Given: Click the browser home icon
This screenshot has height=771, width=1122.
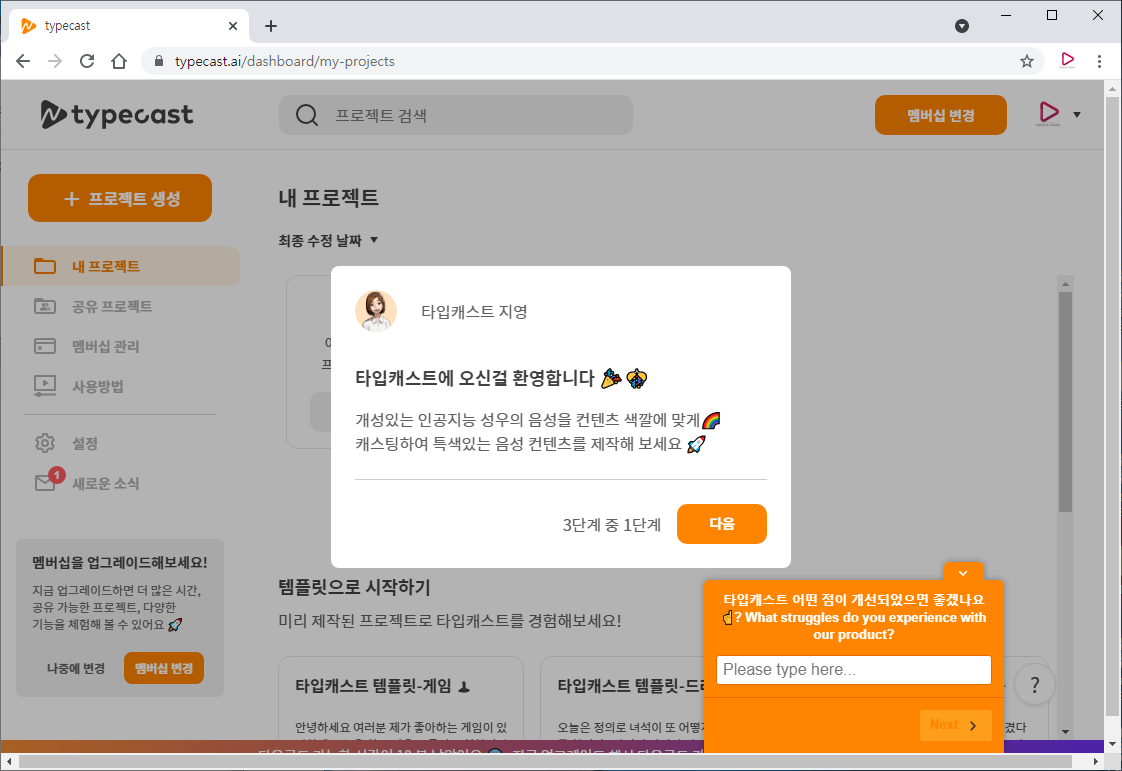Looking at the screenshot, I should coord(119,62).
